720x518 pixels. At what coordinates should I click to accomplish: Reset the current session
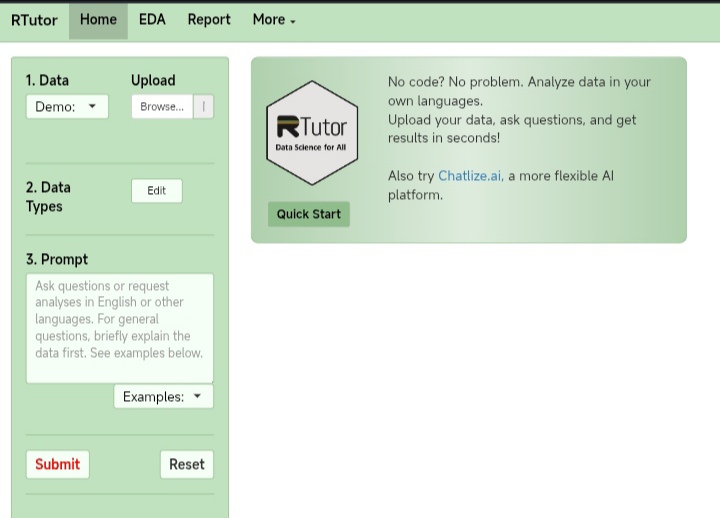click(186, 464)
